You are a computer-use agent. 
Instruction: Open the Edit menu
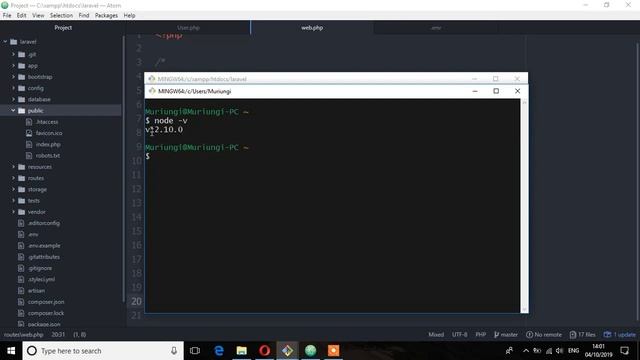click(21, 16)
